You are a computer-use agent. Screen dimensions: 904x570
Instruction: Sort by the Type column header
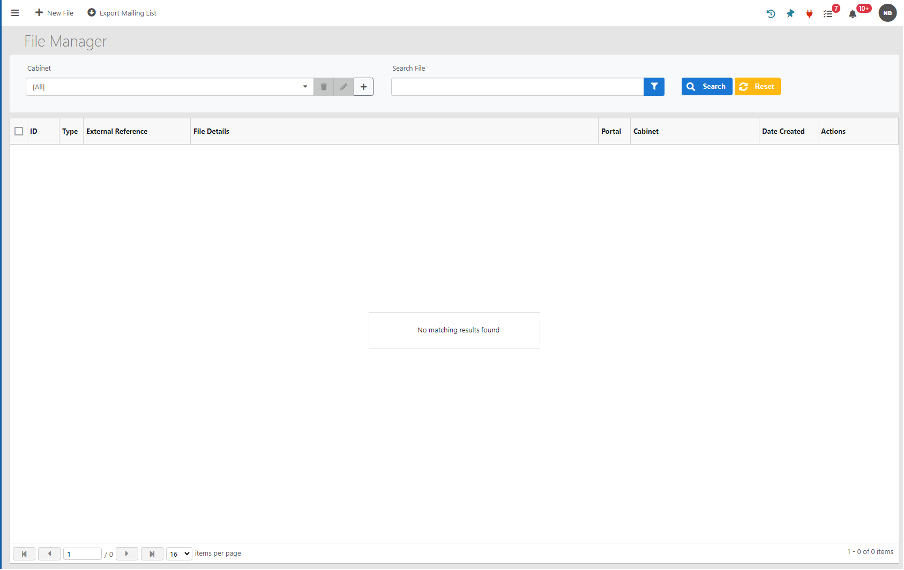(70, 131)
